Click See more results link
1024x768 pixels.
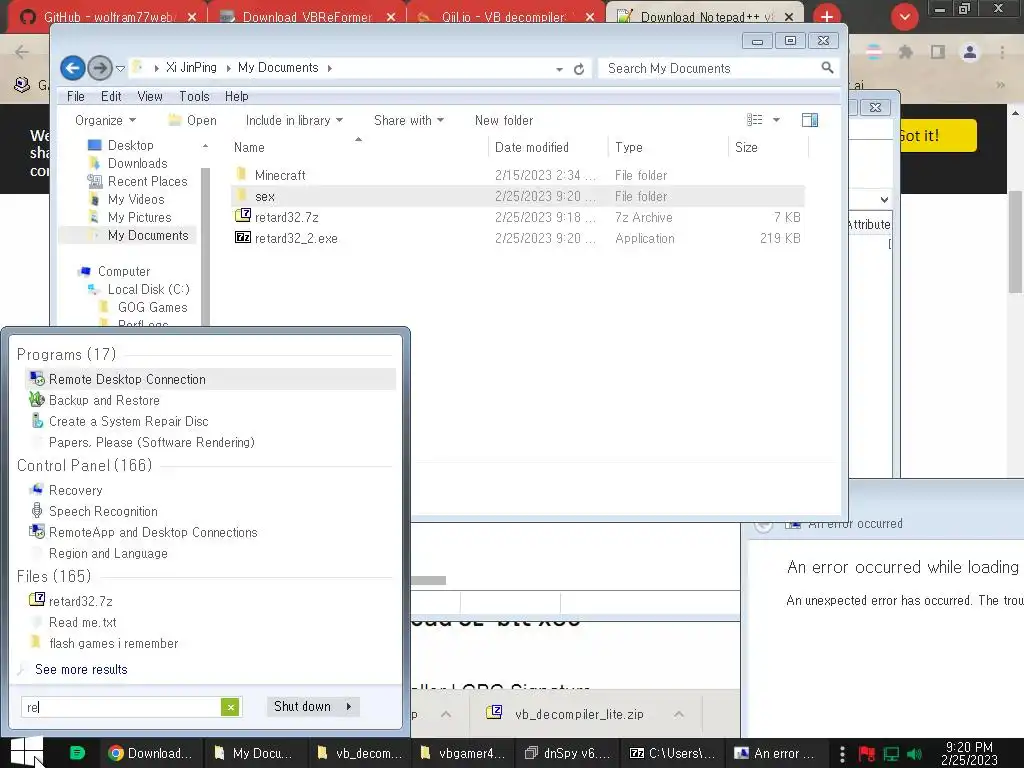[x=81, y=669]
